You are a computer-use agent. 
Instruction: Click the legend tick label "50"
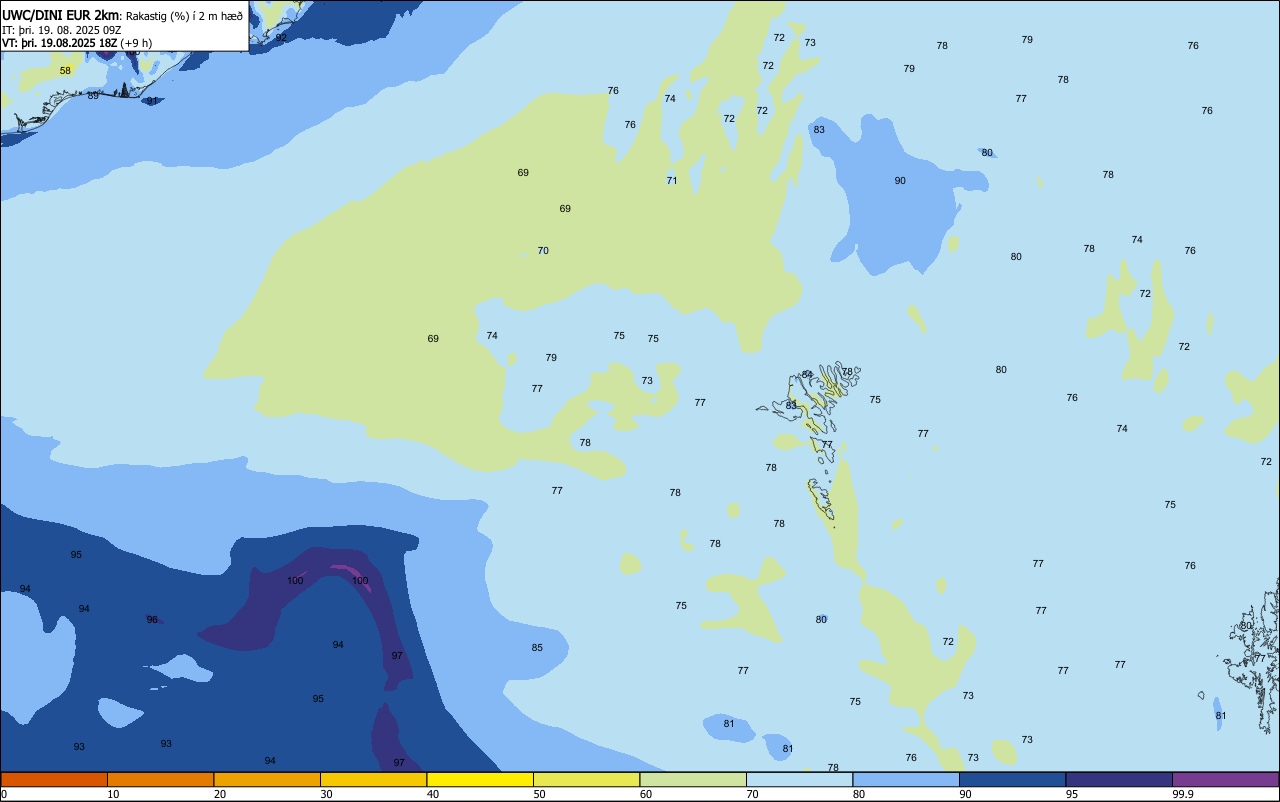pos(539,794)
